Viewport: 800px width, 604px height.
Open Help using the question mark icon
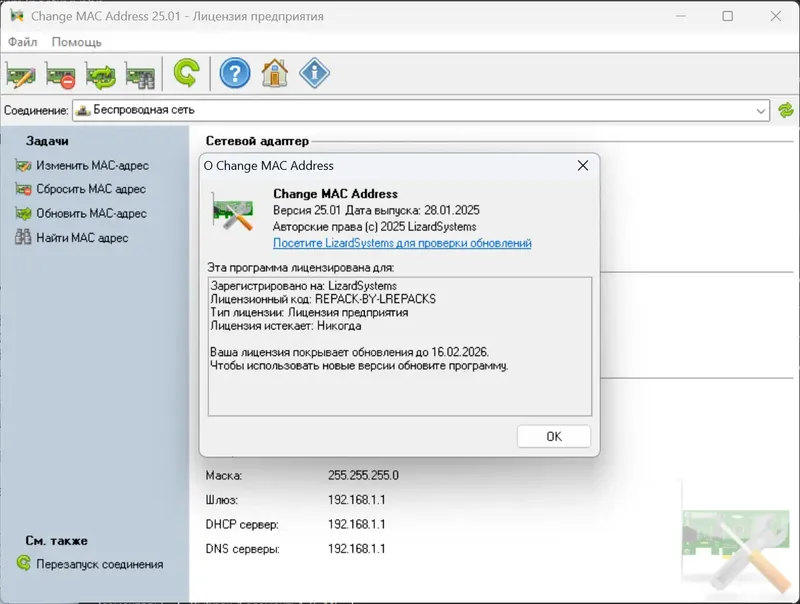233,74
